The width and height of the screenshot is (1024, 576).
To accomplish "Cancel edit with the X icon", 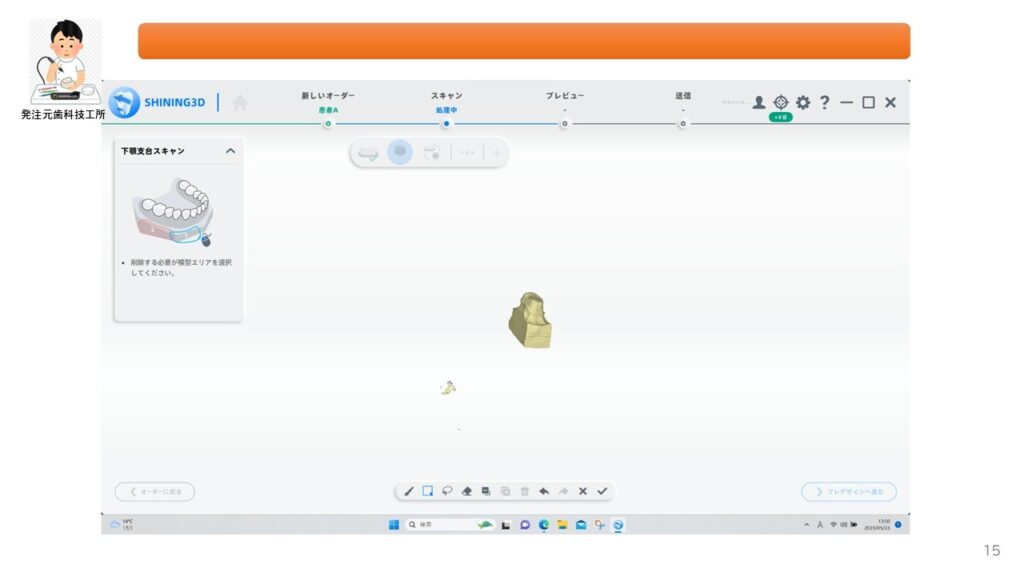I will tap(583, 491).
